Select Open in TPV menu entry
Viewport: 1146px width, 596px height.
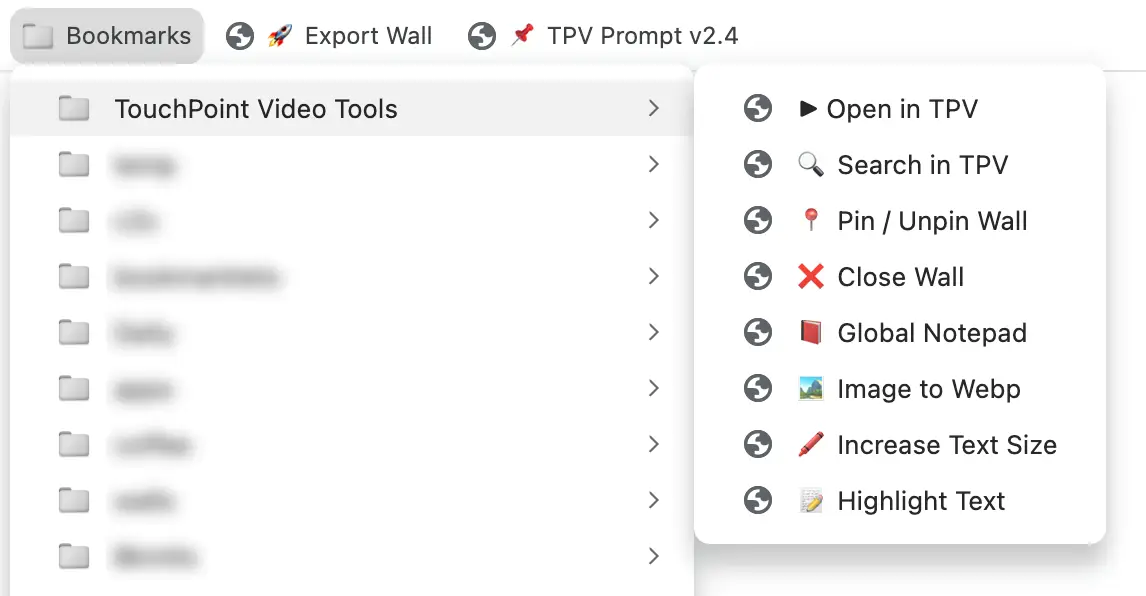tap(901, 109)
